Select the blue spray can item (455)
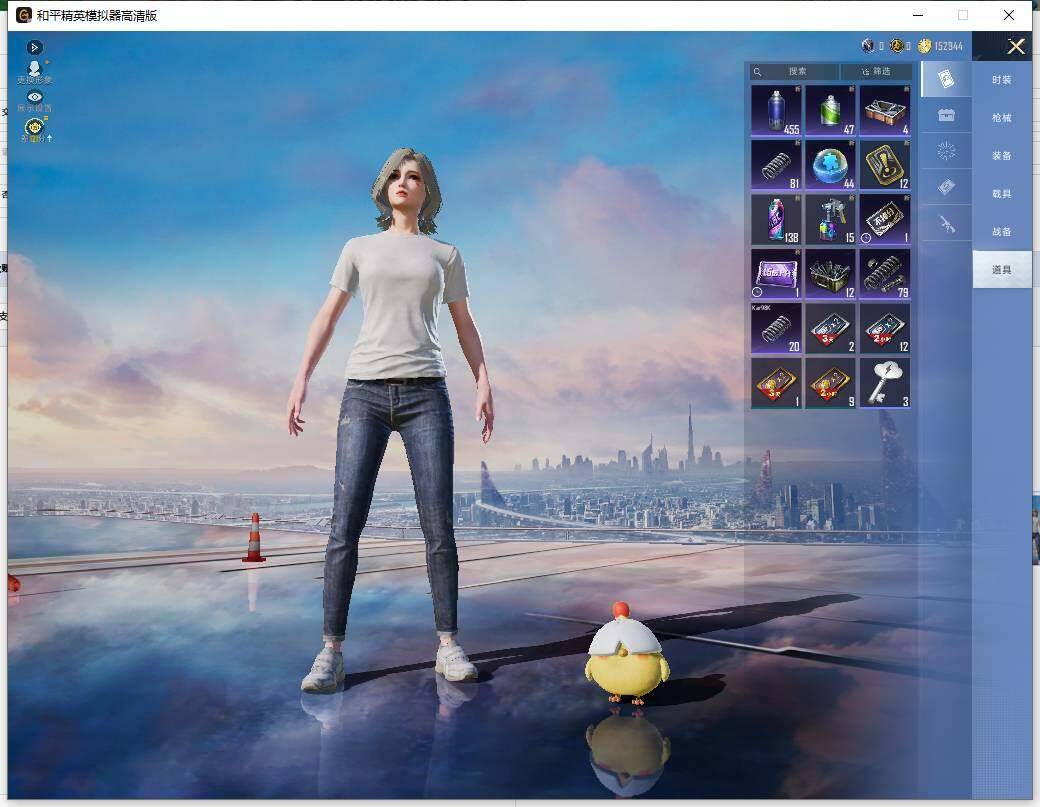1040x807 pixels. (x=776, y=111)
